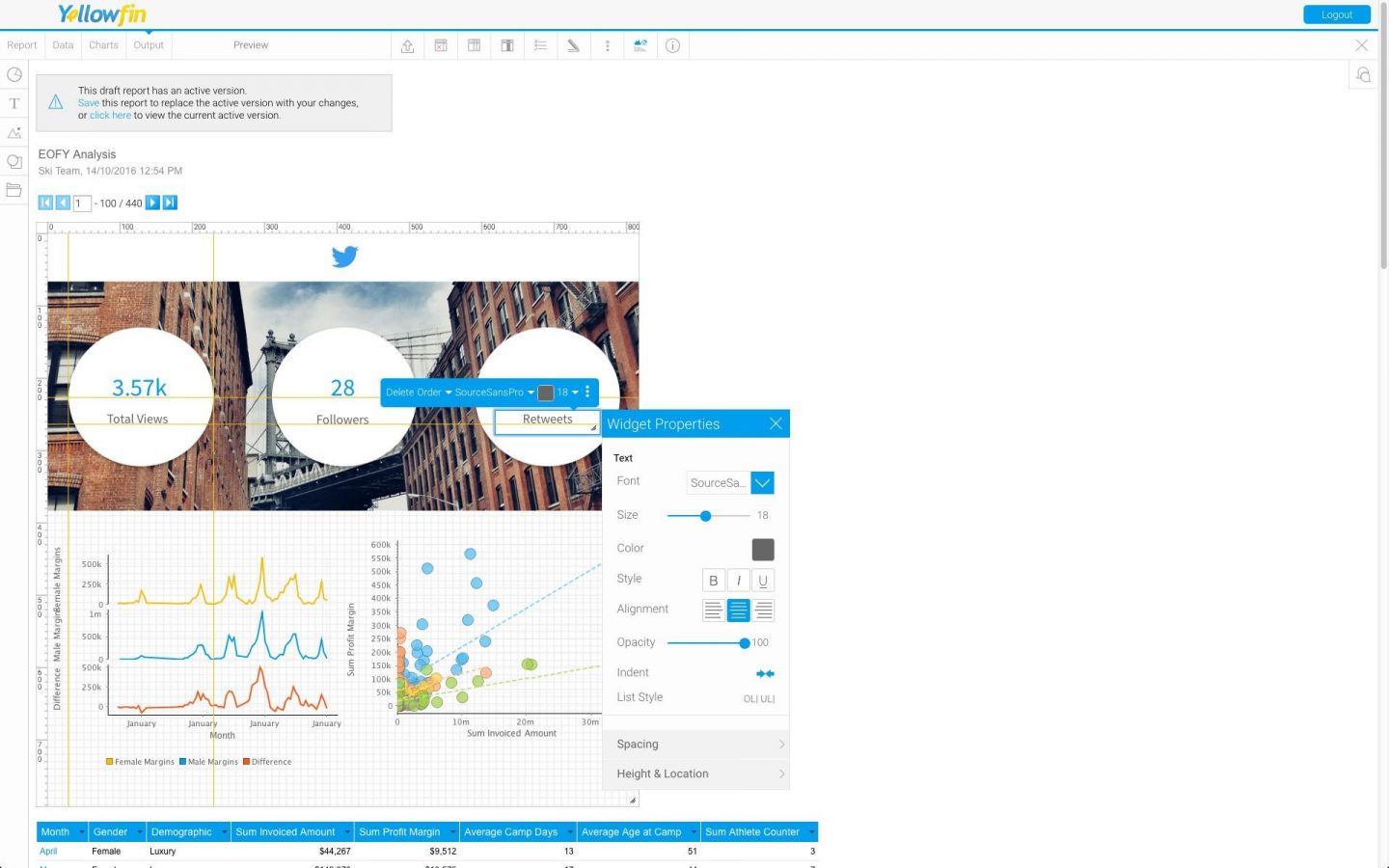Click the Indent arrows icon
This screenshot has width=1389, height=868.
[x=765, y=673]
